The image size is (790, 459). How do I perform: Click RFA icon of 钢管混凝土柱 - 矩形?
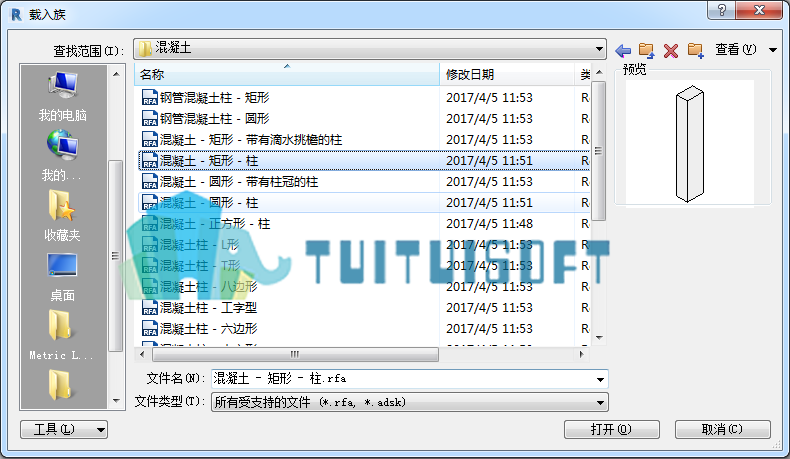pos(150,97)
